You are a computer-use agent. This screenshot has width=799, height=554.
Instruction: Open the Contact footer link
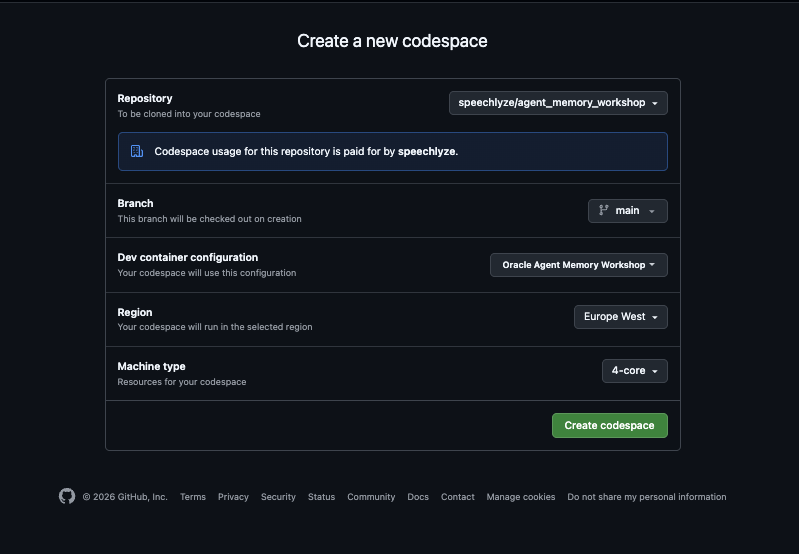(458, 497)
